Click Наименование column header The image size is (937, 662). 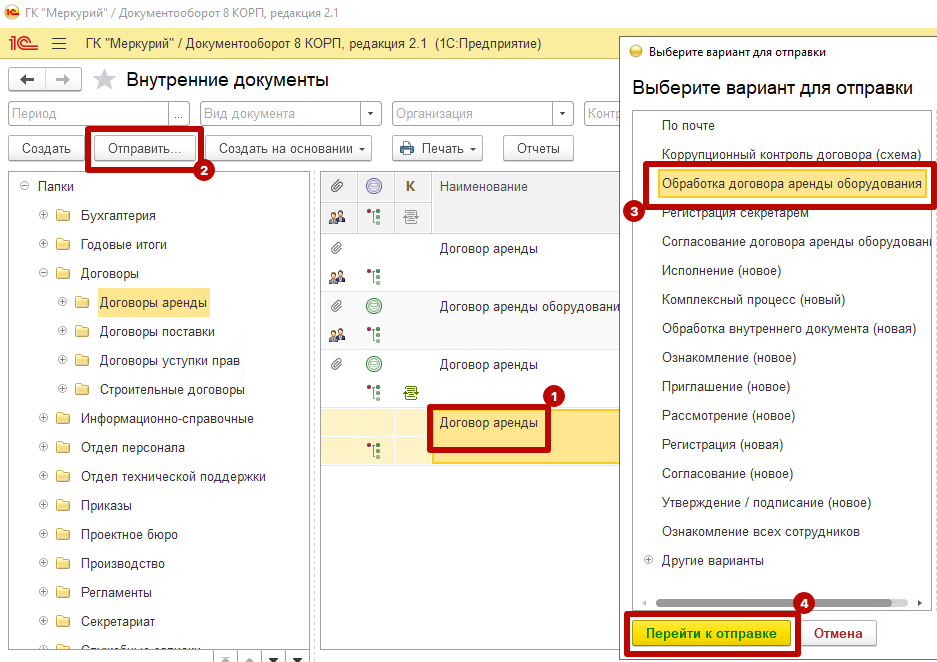click(x=483, y=186)
